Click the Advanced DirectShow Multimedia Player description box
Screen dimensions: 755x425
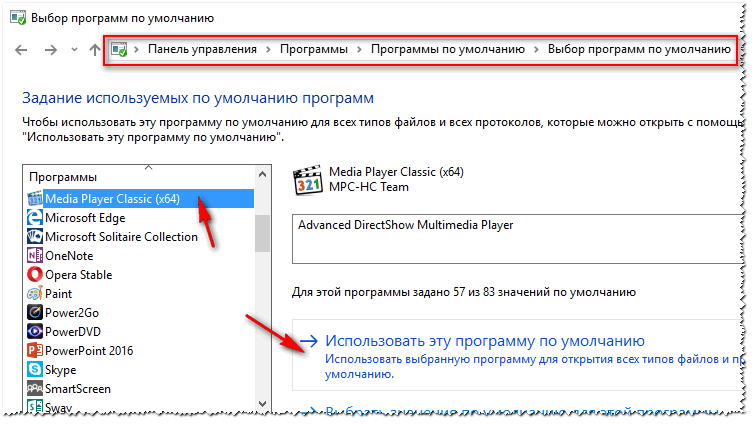click(x=518, y=239)
